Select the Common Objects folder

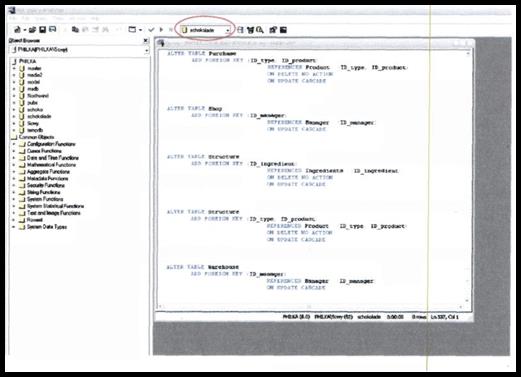36,137
